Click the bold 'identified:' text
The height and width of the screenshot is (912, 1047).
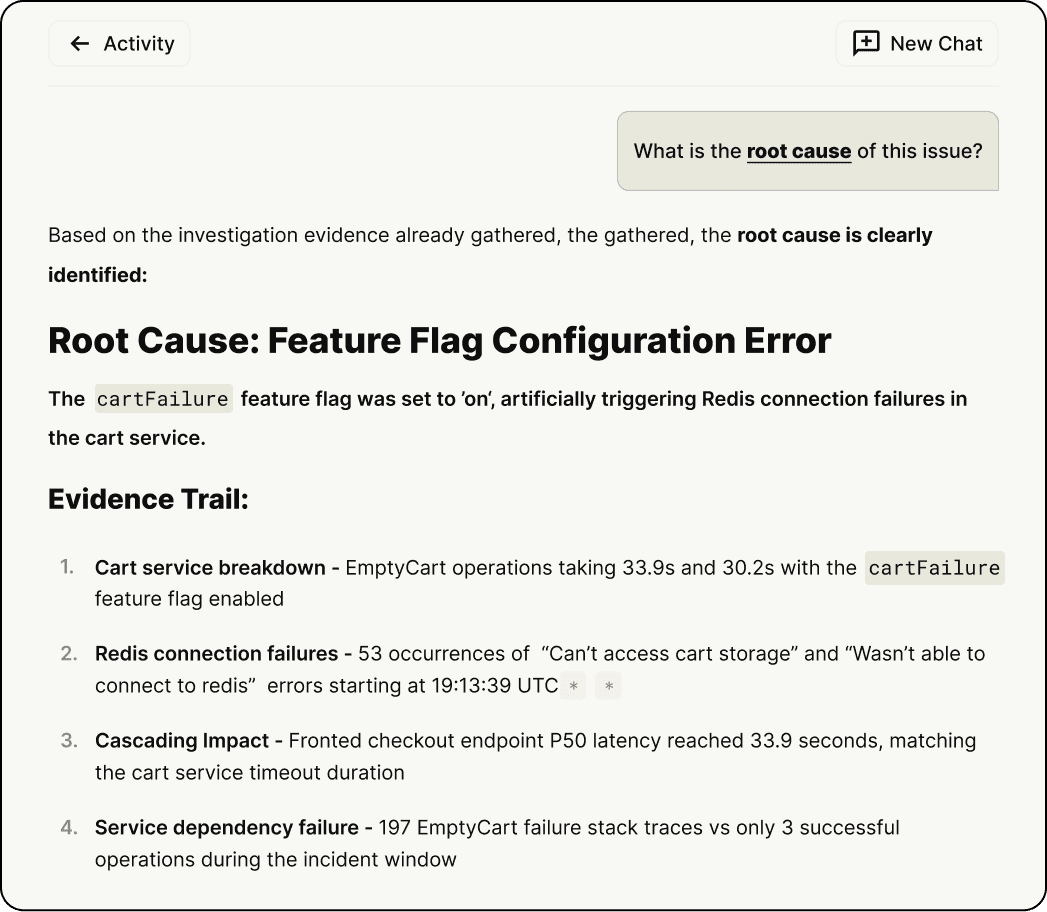[x=98, y=275]
